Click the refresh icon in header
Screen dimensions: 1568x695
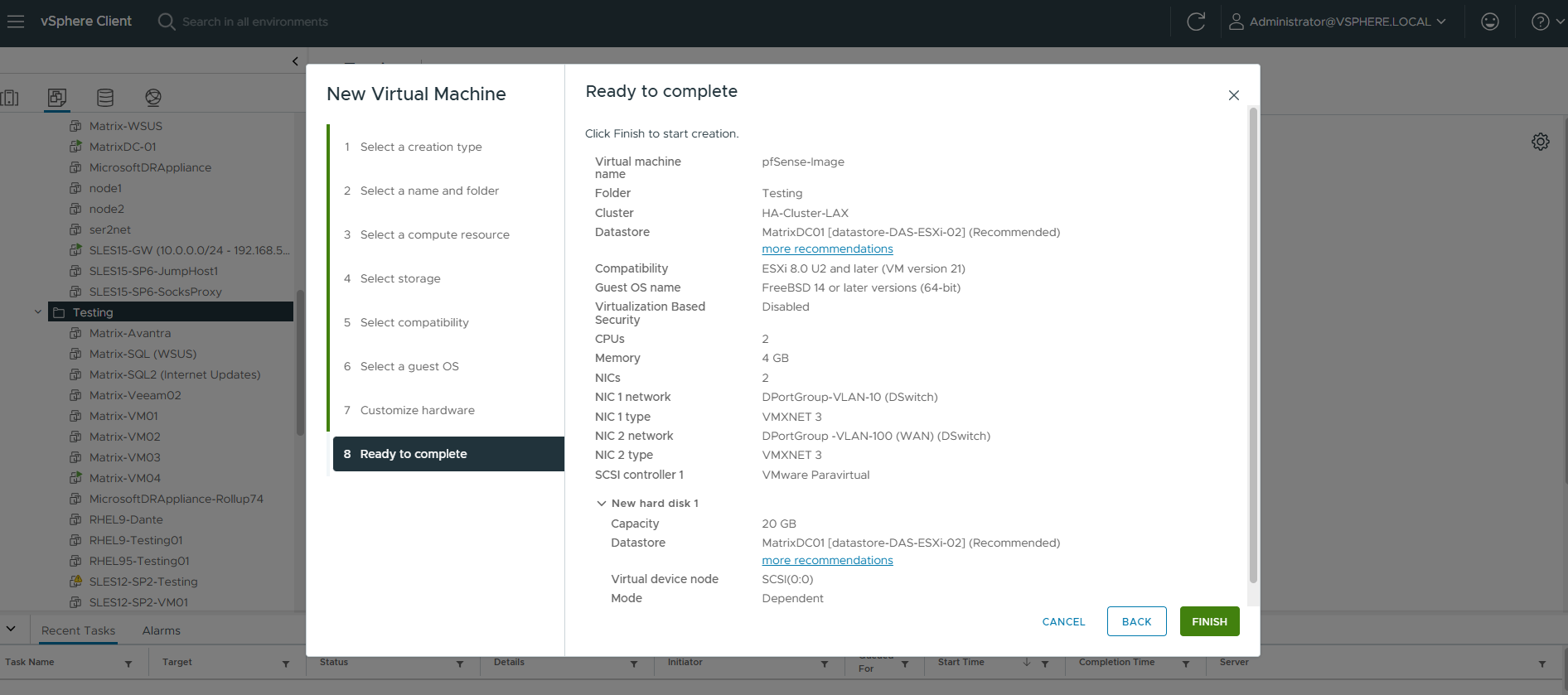[x=1196, y=22]
